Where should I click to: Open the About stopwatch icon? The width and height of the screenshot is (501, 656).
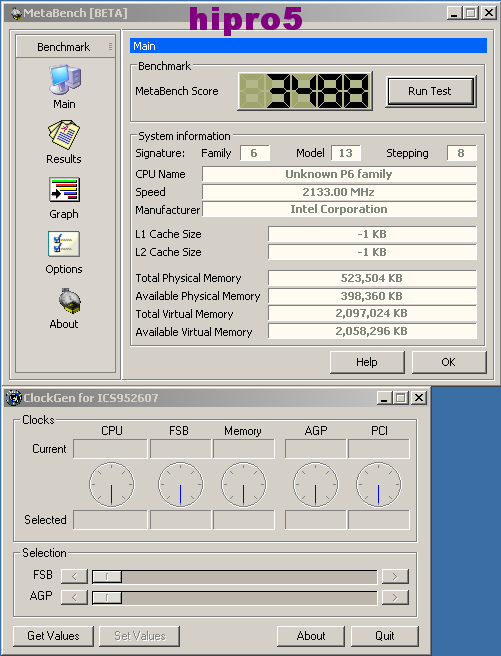[69, 301]
